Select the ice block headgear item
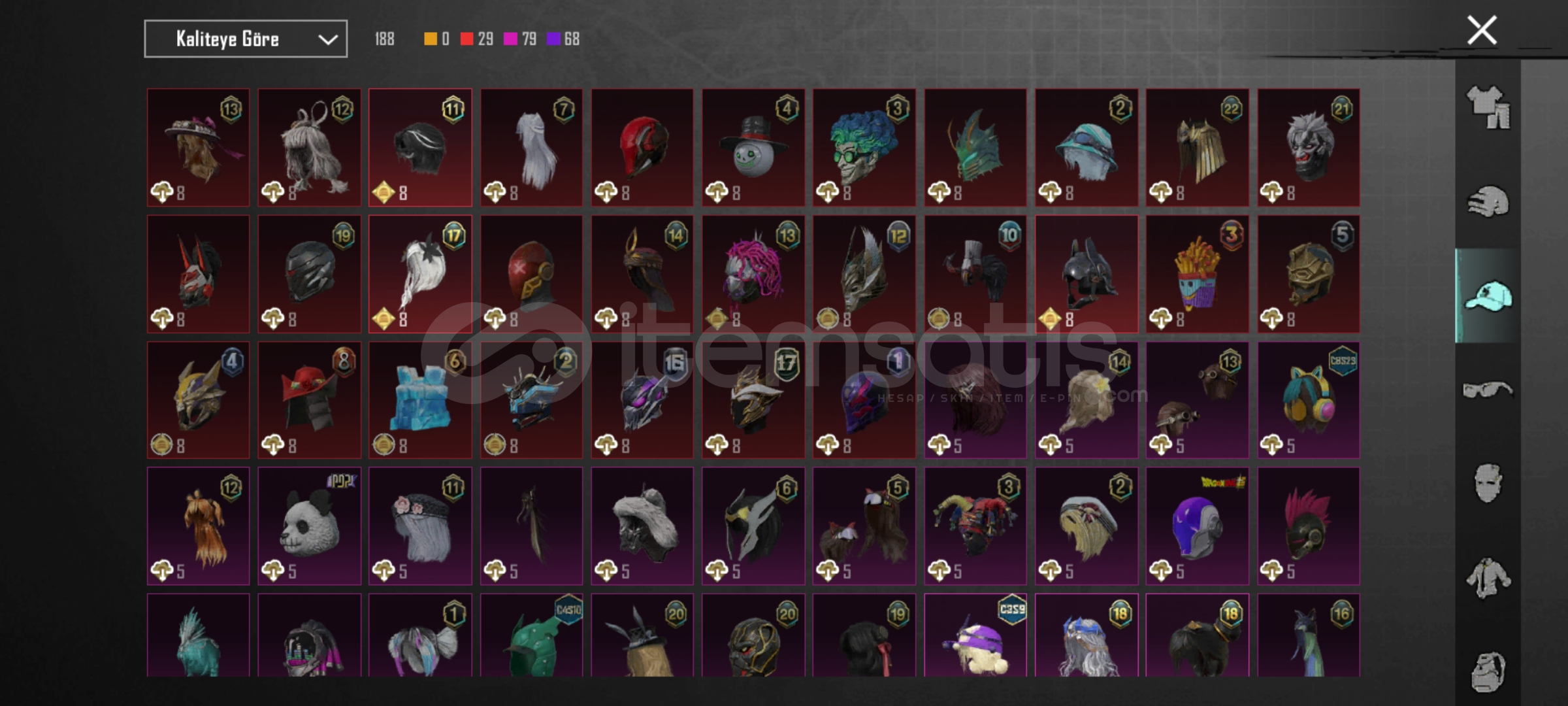1568x706 pixels. (420, 400)
